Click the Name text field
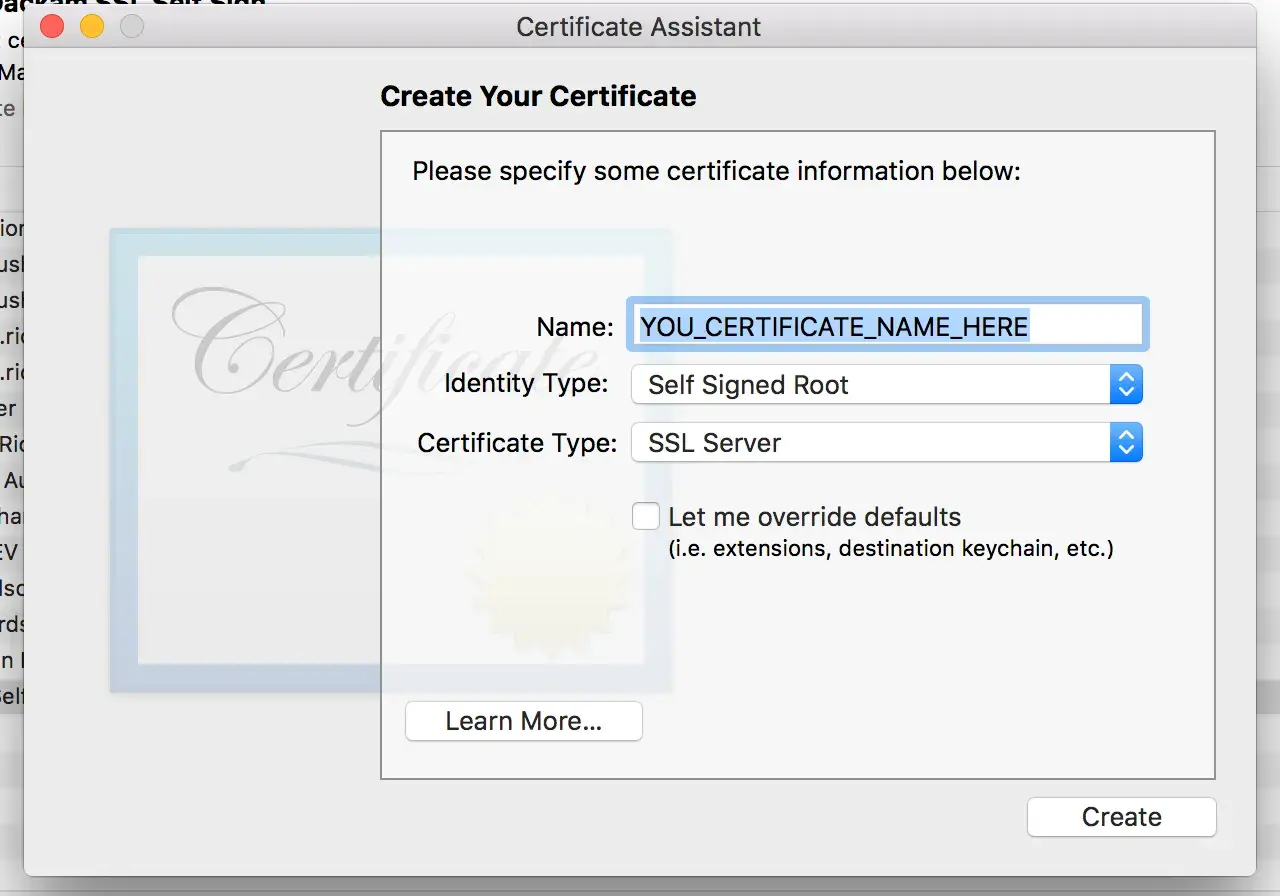Screen dimensions: 1280x896 888,326
